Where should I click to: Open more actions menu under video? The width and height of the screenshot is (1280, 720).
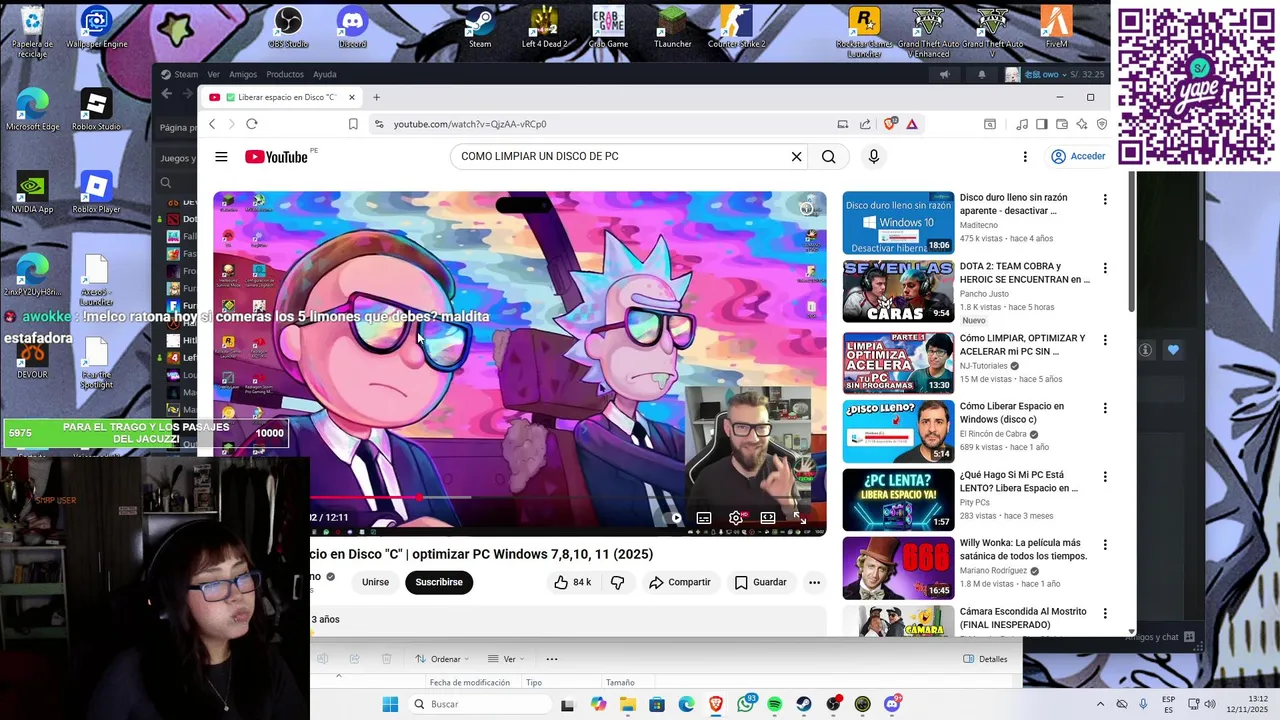pyautogui.click(x=814, y=582)
